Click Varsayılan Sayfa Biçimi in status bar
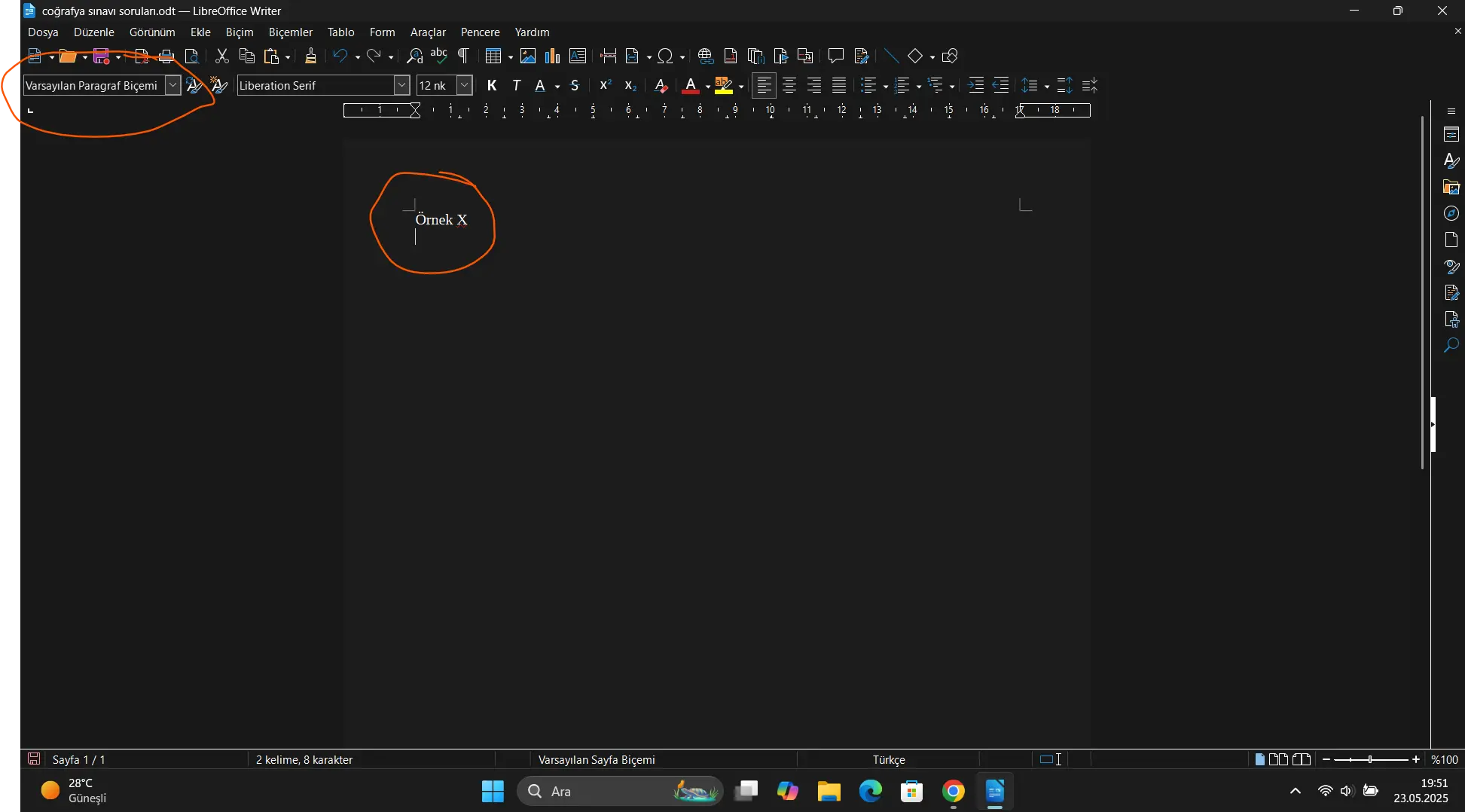This screenshot has width=1465, height=812. (x=597, y=759)
